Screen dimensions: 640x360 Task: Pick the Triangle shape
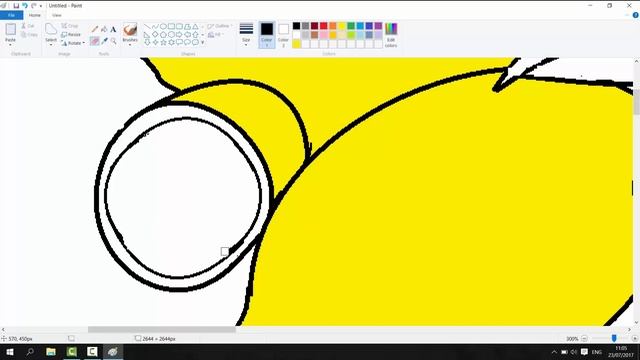coord(196,27)
